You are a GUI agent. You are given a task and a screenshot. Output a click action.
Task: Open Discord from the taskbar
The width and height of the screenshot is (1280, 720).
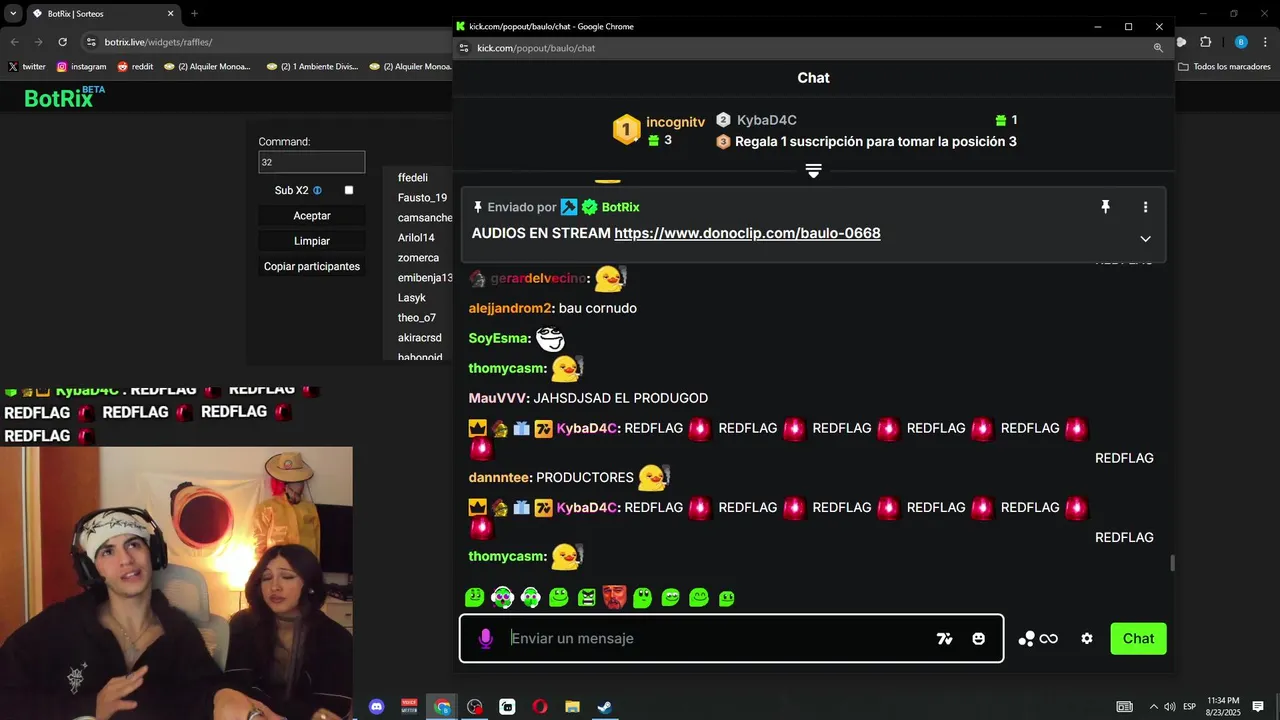pyautogui.click(x=376, y=707)
